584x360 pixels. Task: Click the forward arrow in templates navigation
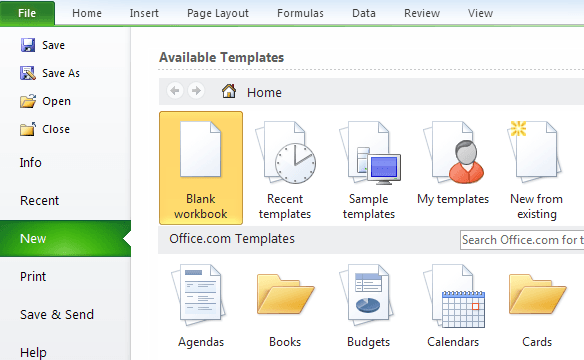point(196,91)
